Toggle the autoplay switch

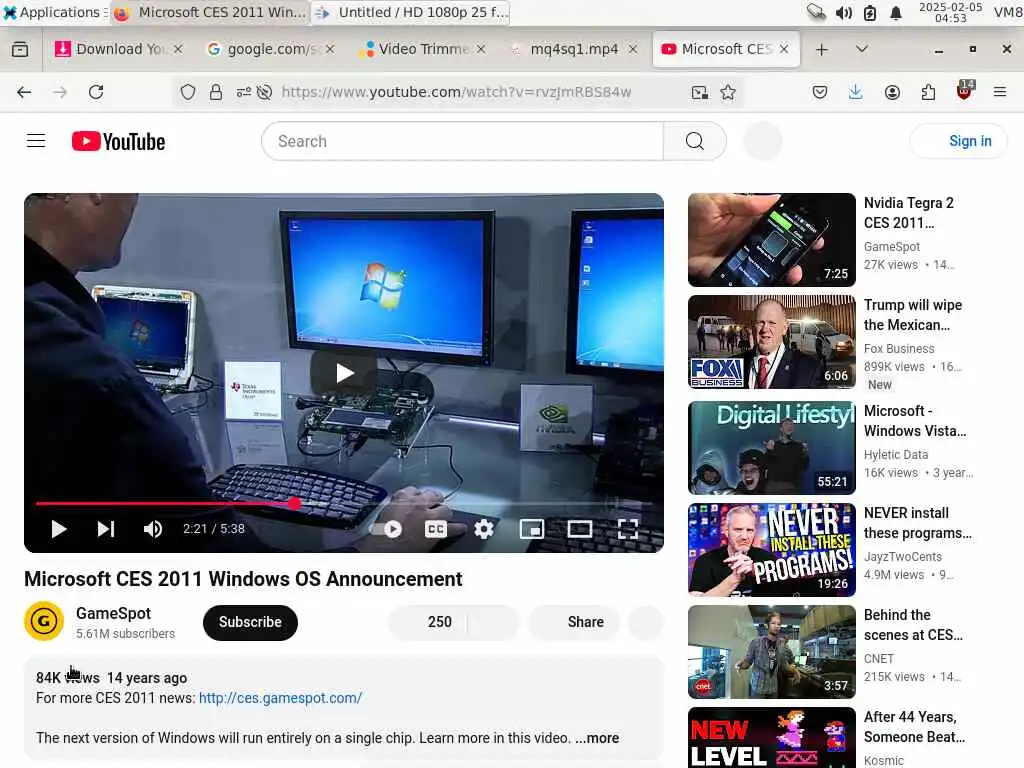tap(387, 529)
